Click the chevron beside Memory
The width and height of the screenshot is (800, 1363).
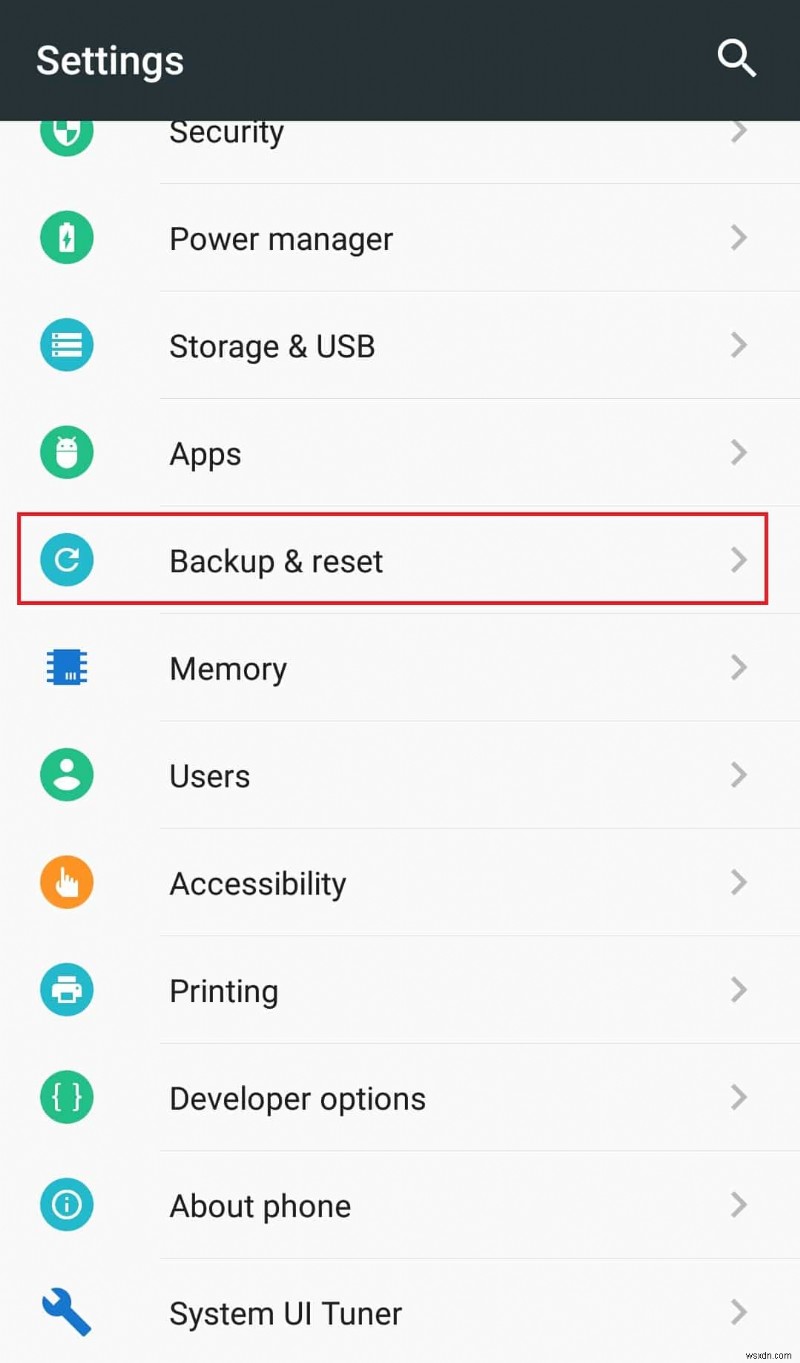tap(738, 667)
